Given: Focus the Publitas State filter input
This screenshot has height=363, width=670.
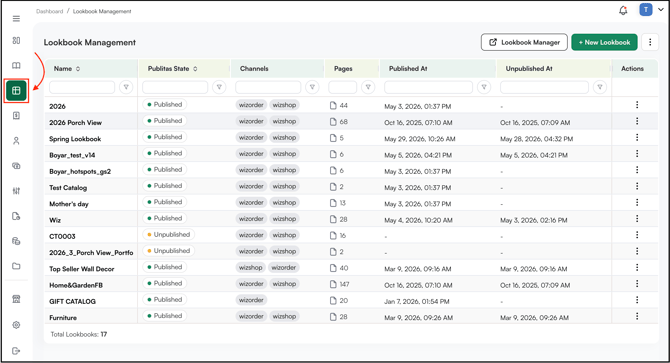Looking at the screenshot, I should tap(175, 87).
